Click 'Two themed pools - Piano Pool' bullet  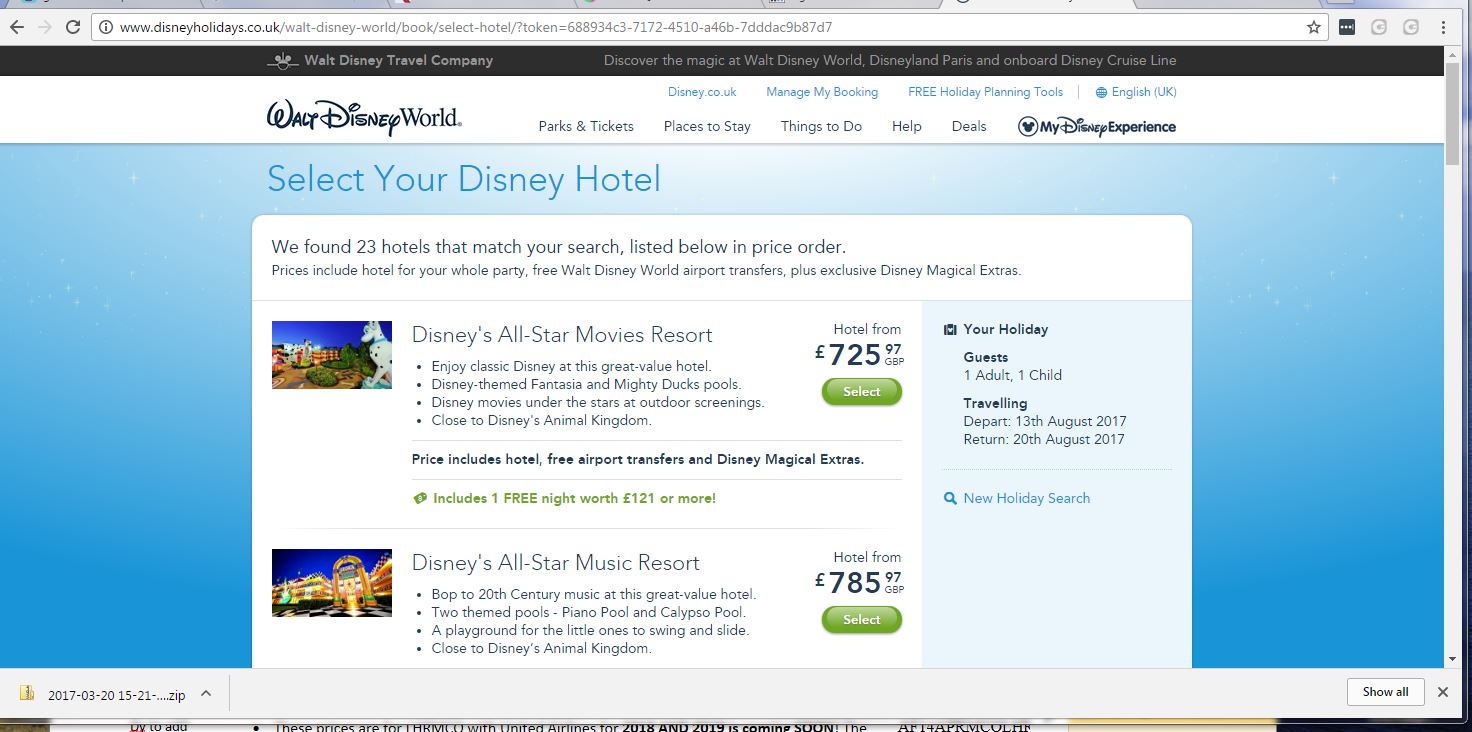pyautogui.click(x=589, y=612)
